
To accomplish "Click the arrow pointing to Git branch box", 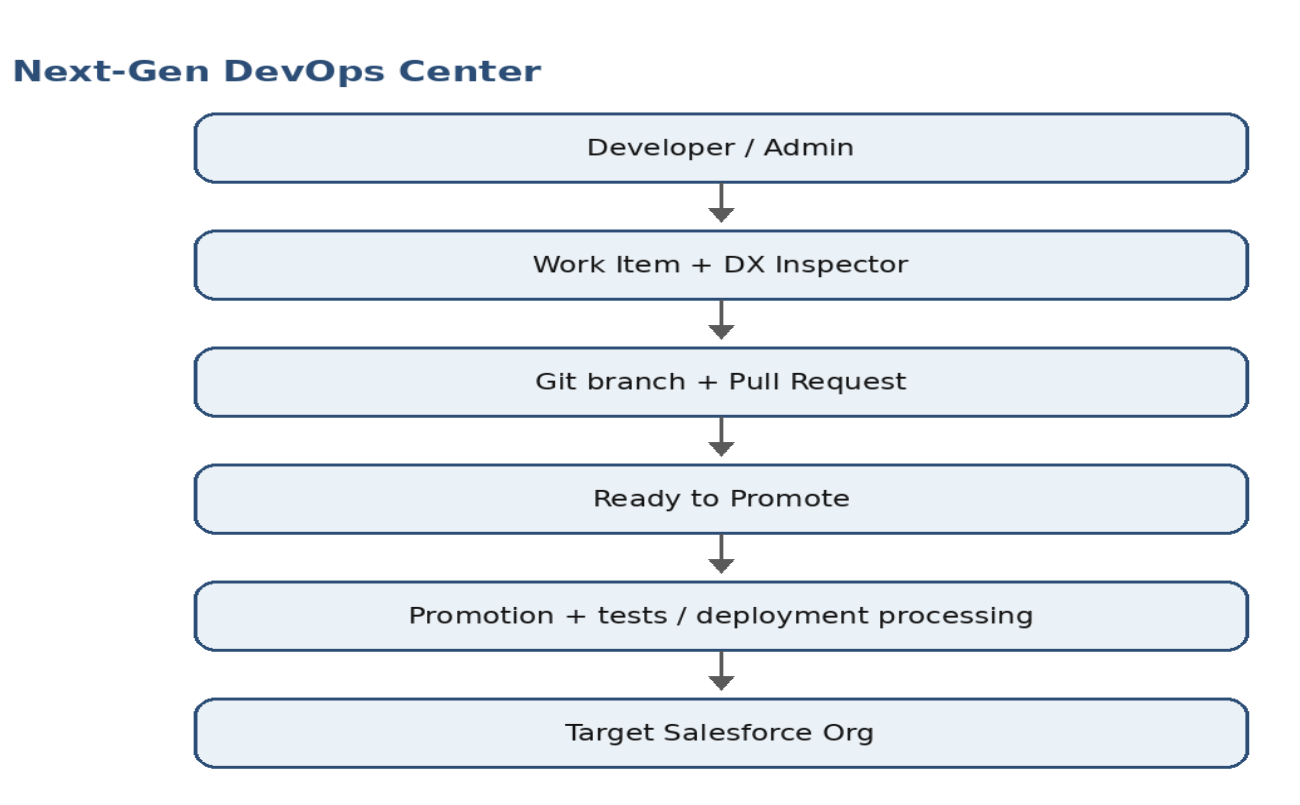I will click(x=721, y=320).
